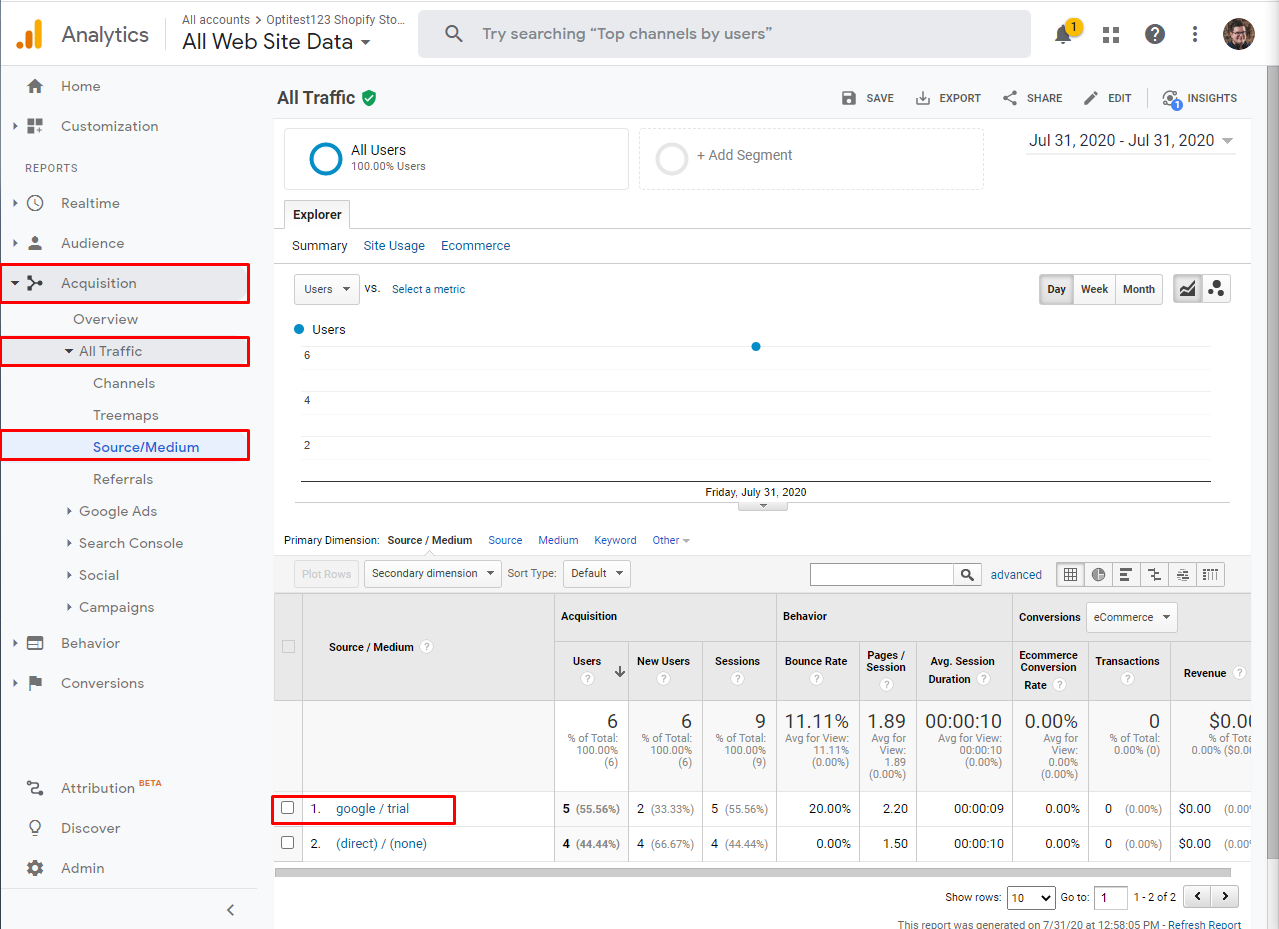Click the verified shield icon next to All Traffic

(x=369, y=98)
